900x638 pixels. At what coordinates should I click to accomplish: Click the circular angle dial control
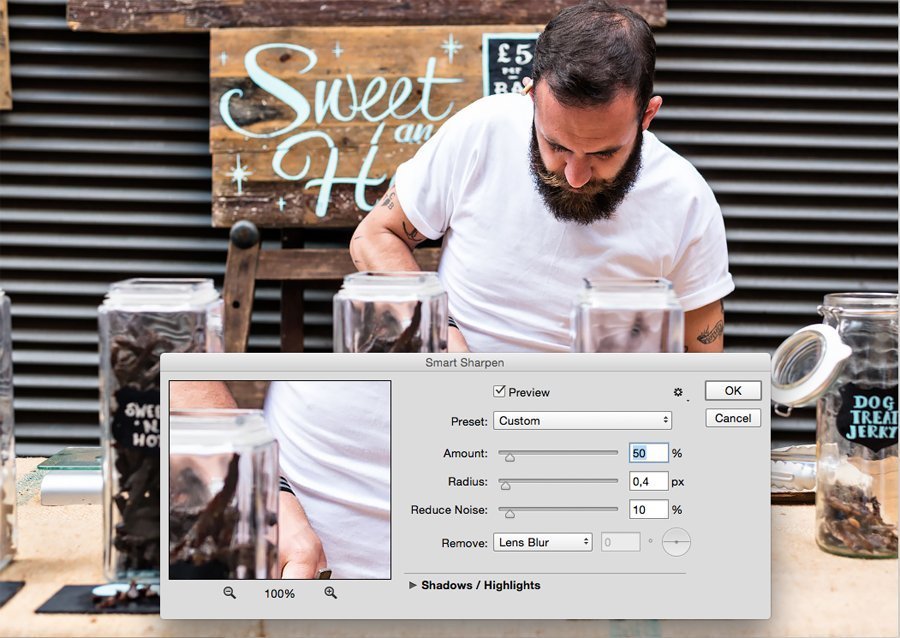pyautogui.click(x=676, y=542)
